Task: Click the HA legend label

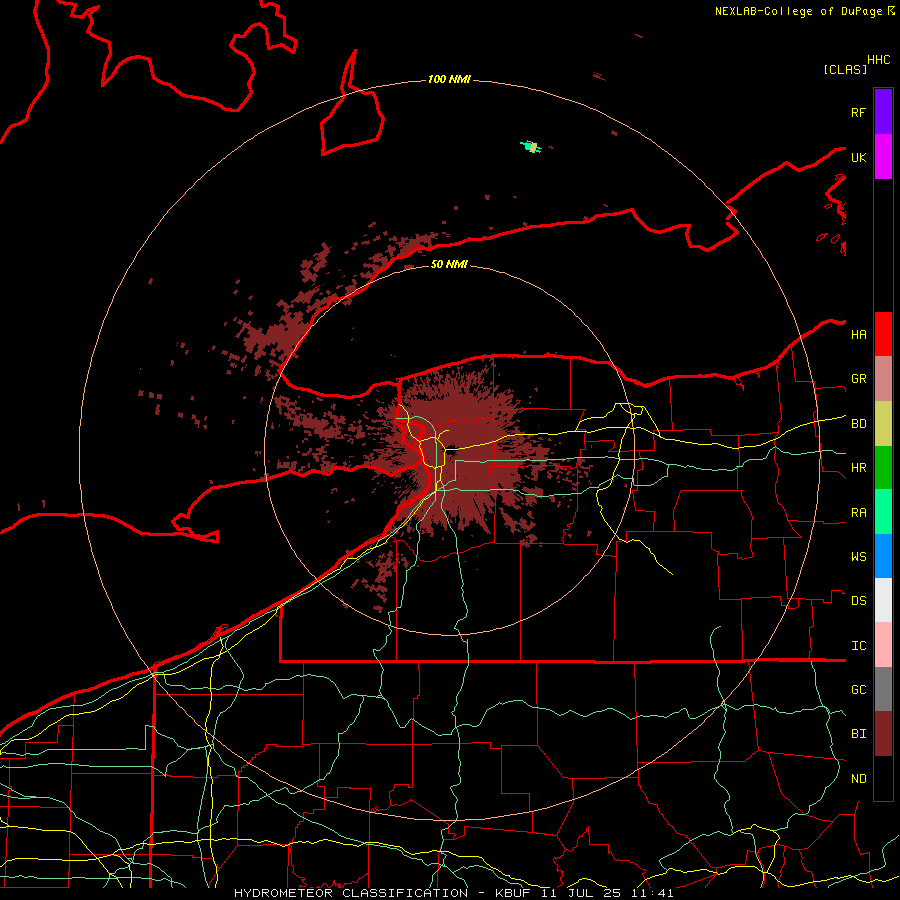Action: tap(858, 335)
